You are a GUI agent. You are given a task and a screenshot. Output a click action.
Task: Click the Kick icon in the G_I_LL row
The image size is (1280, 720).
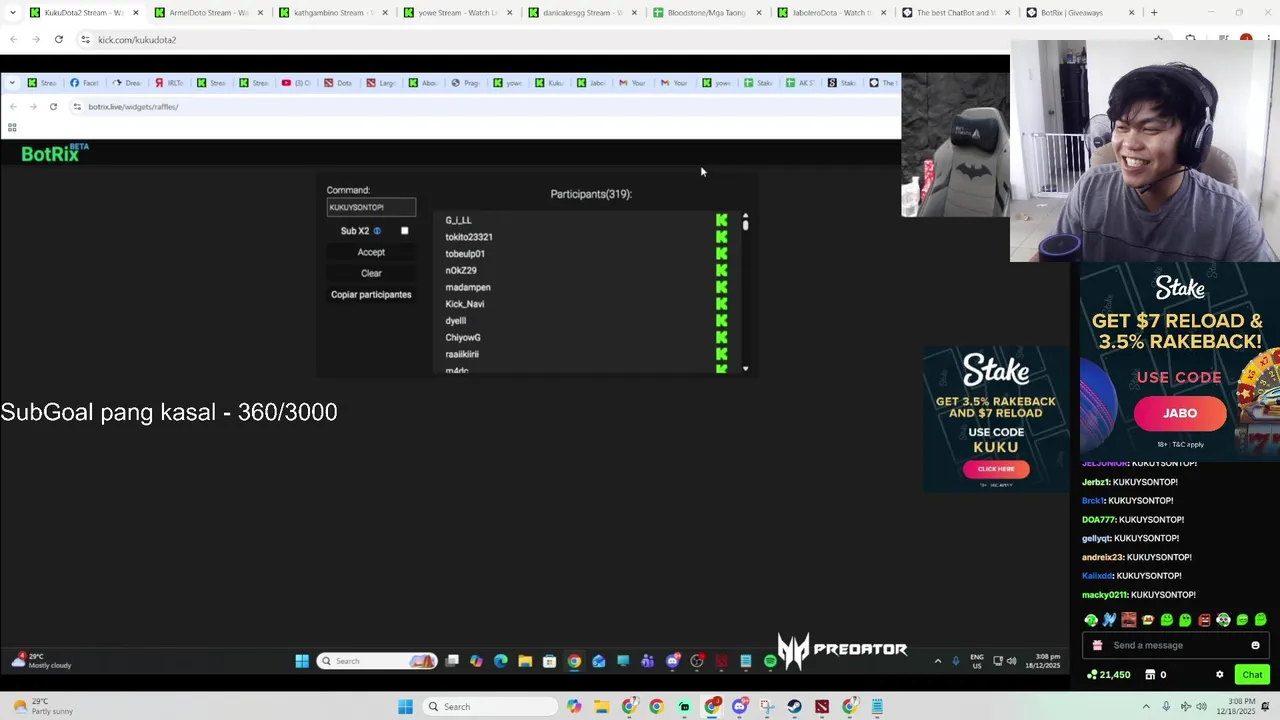point(722,220)
